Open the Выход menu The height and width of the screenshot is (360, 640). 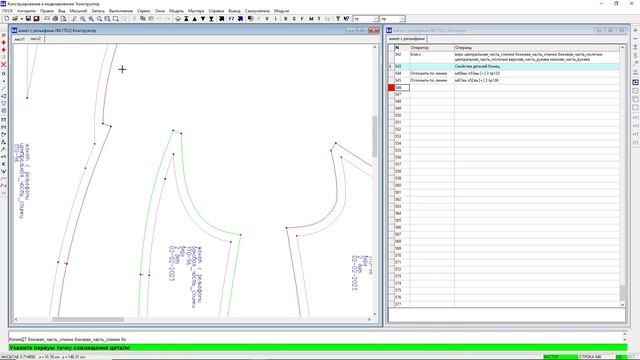234,11
